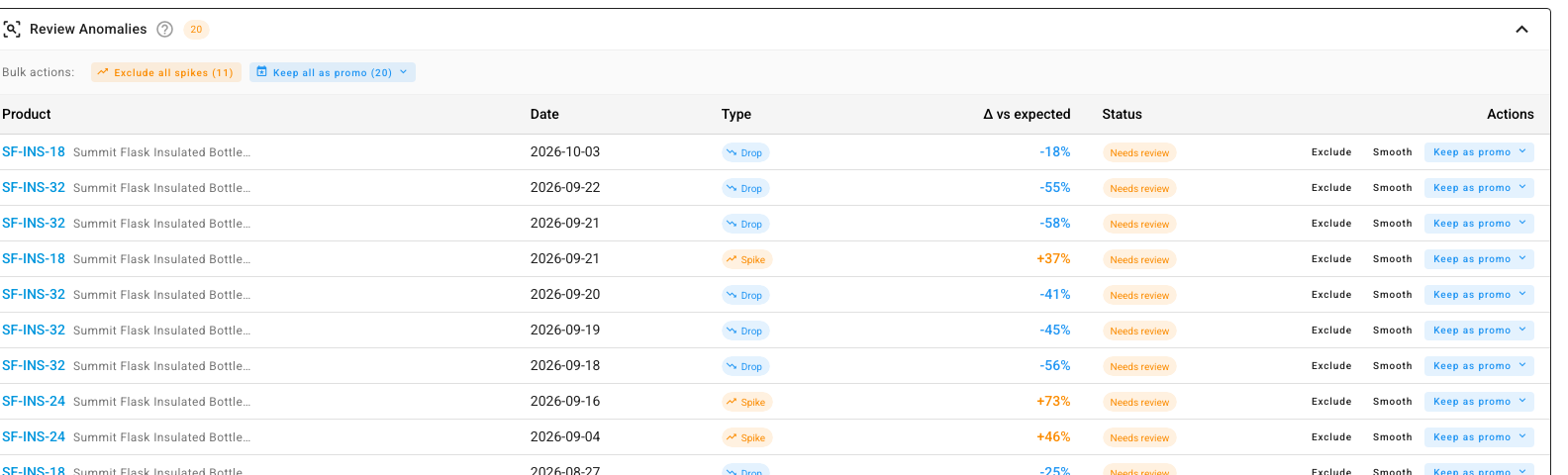1568x475 pixels.
Task: Open Keep all as promo (20) dropdown
Action: (x=333, y=72)
